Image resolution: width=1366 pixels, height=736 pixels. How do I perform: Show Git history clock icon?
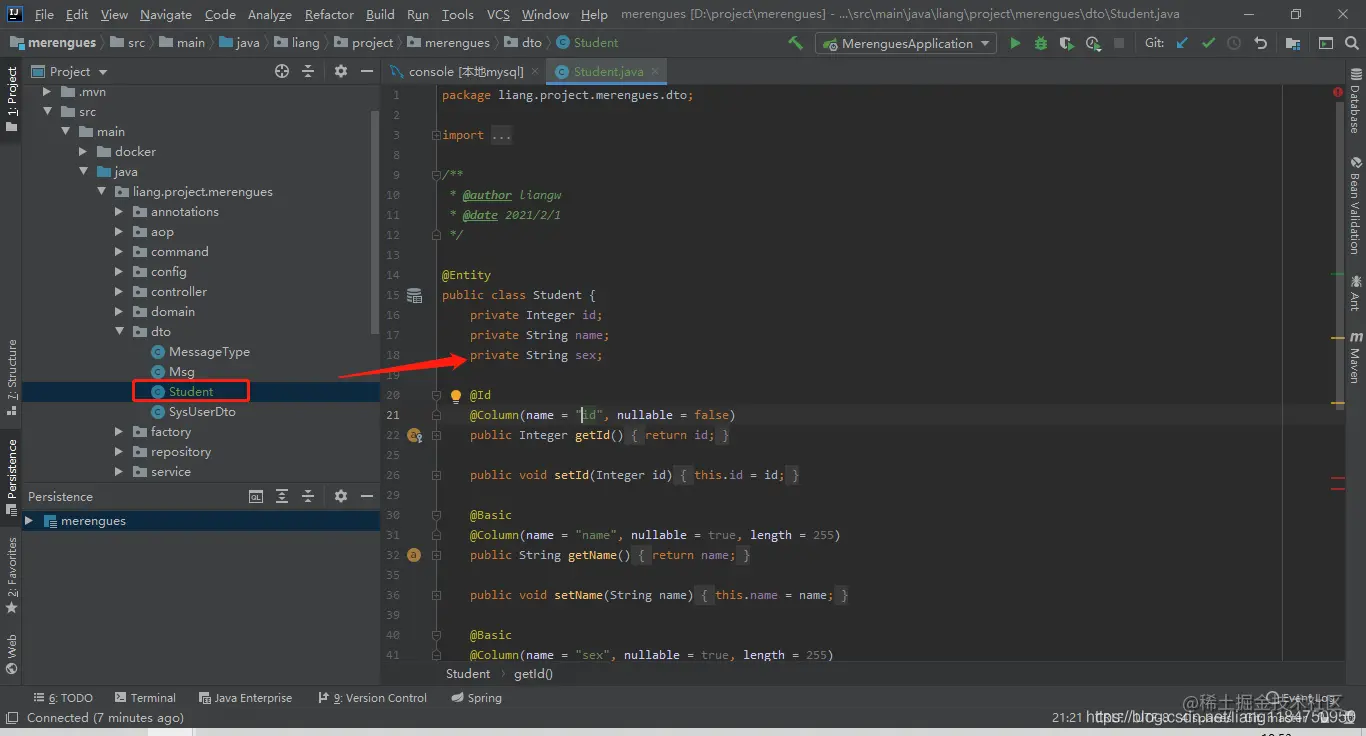click(1234, 43)
